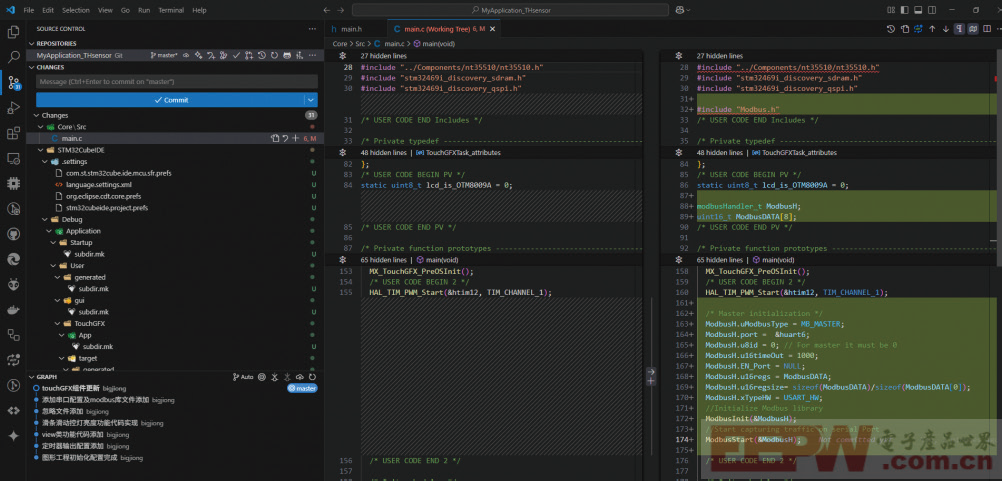Open the Remote Explorer view
The image size is (1002, 481).
point(13,158)
